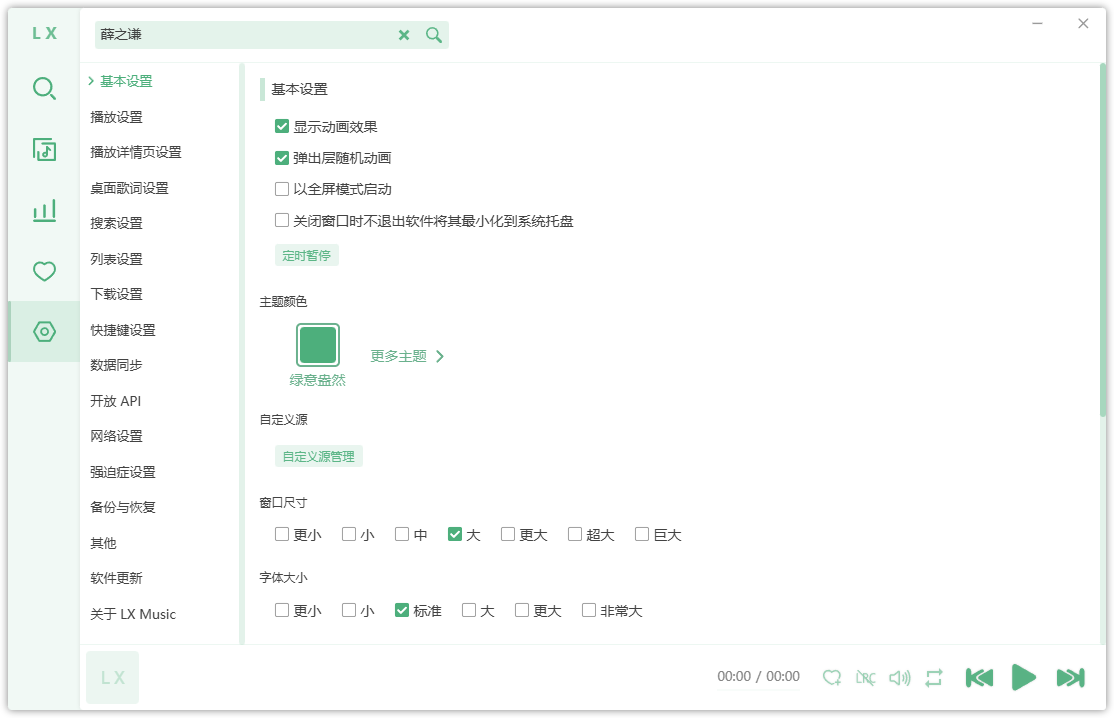Change play mode with the repeat icon
Screen dimensions: 1114x718
(x=933, y=677)
